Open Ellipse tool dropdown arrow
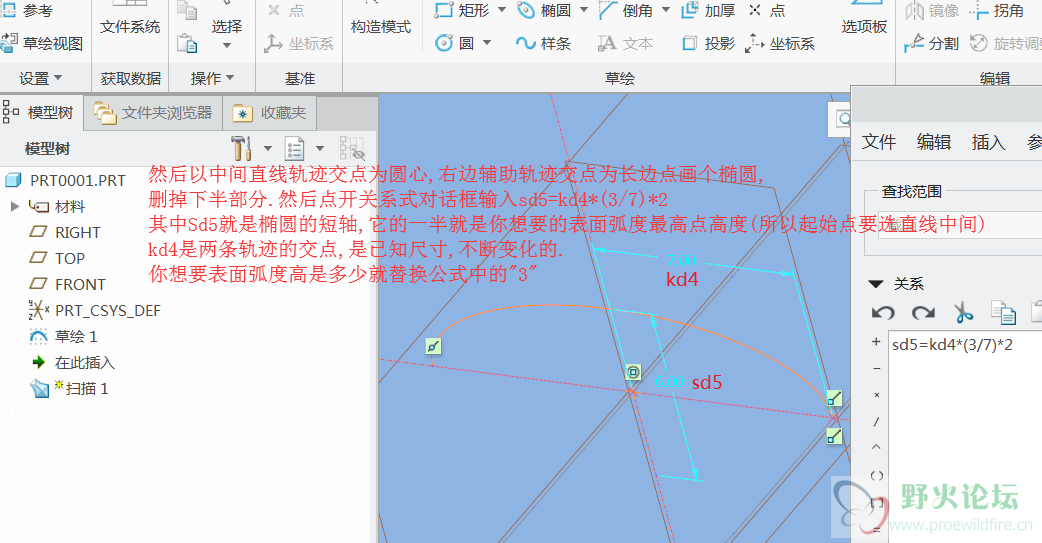This screenshot has width=1042, height=543. click(x=583, y=10)
